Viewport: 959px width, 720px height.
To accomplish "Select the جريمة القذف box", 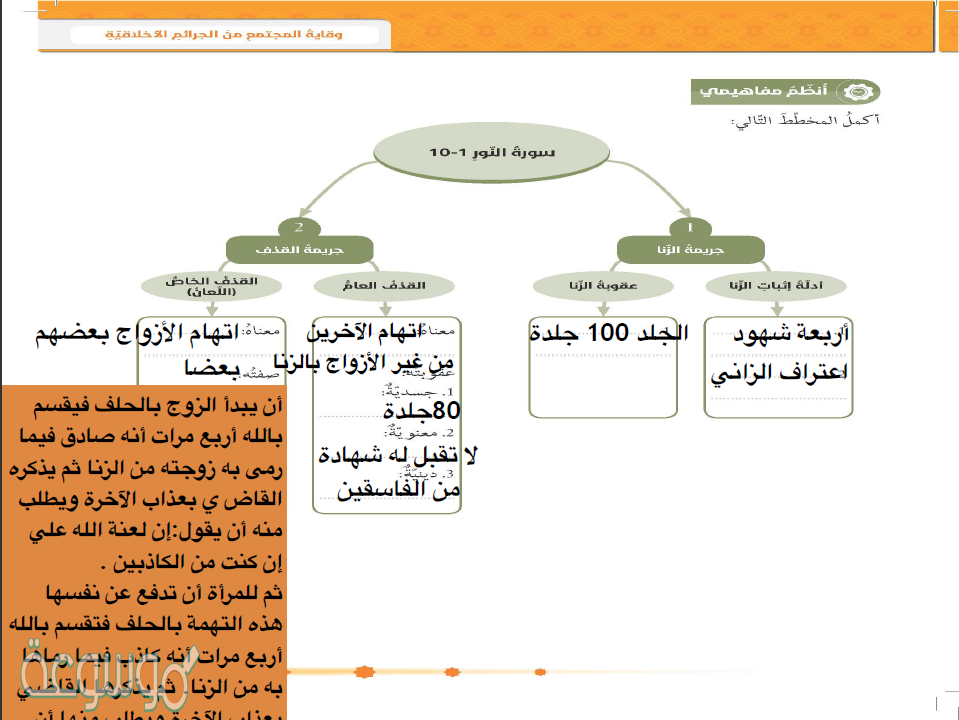I will [299, 250].
